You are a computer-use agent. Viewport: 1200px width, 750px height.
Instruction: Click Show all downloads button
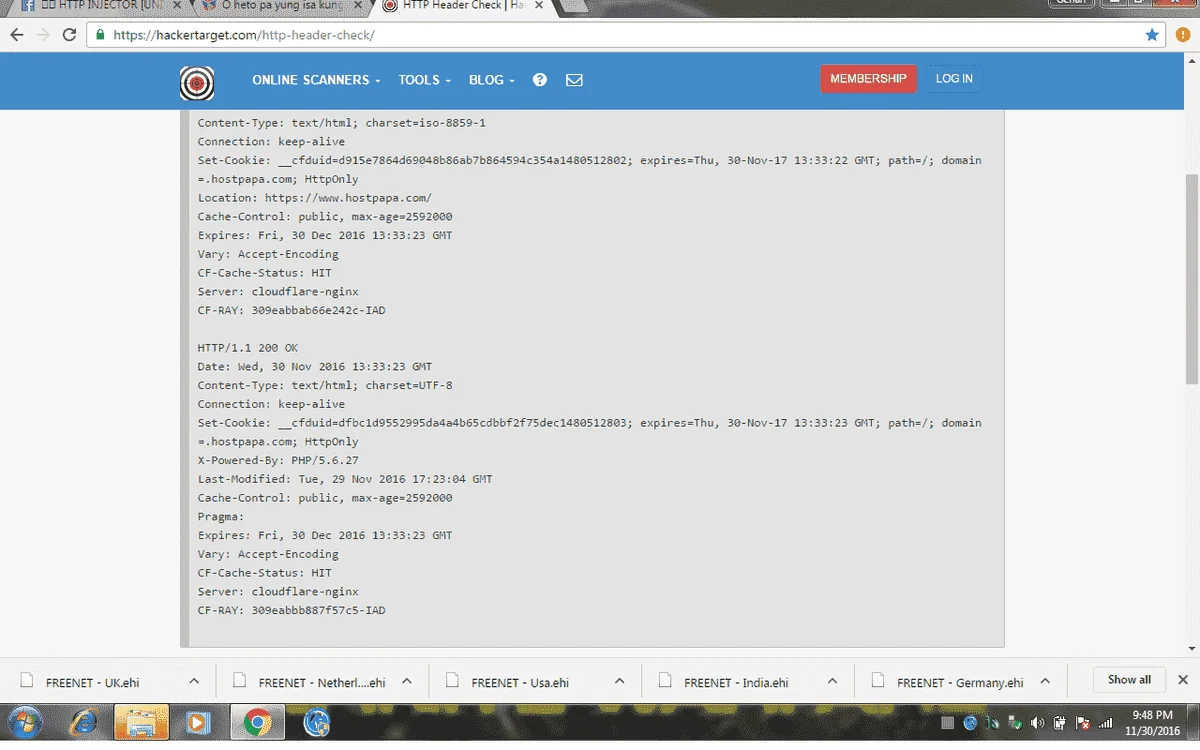[1129, 680]
